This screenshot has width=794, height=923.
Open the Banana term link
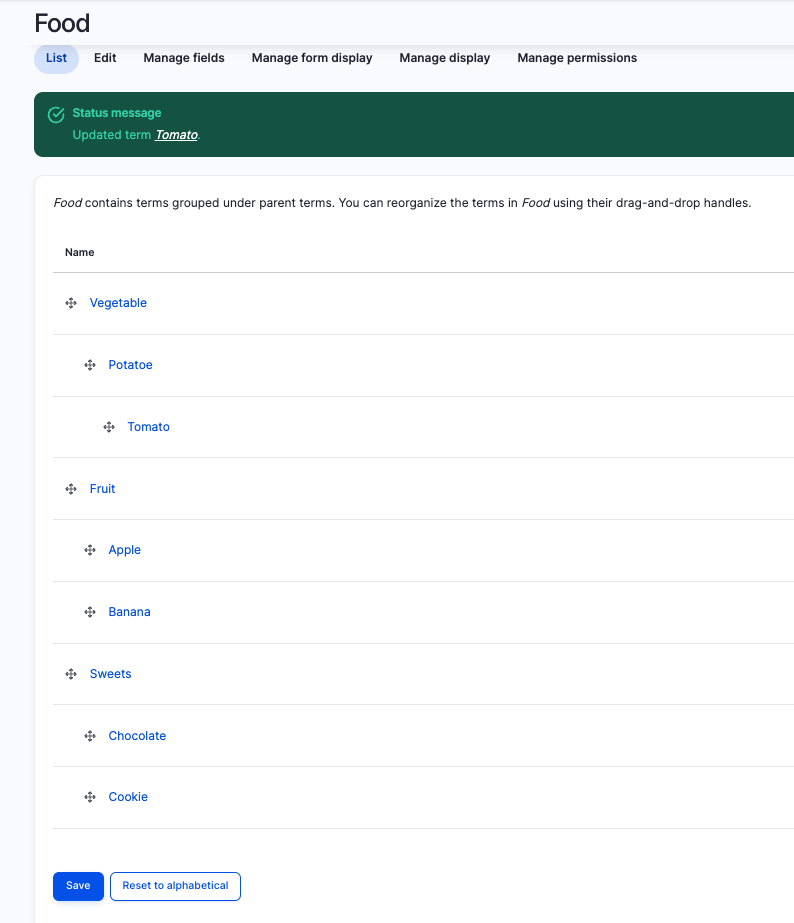click(129, 612)
